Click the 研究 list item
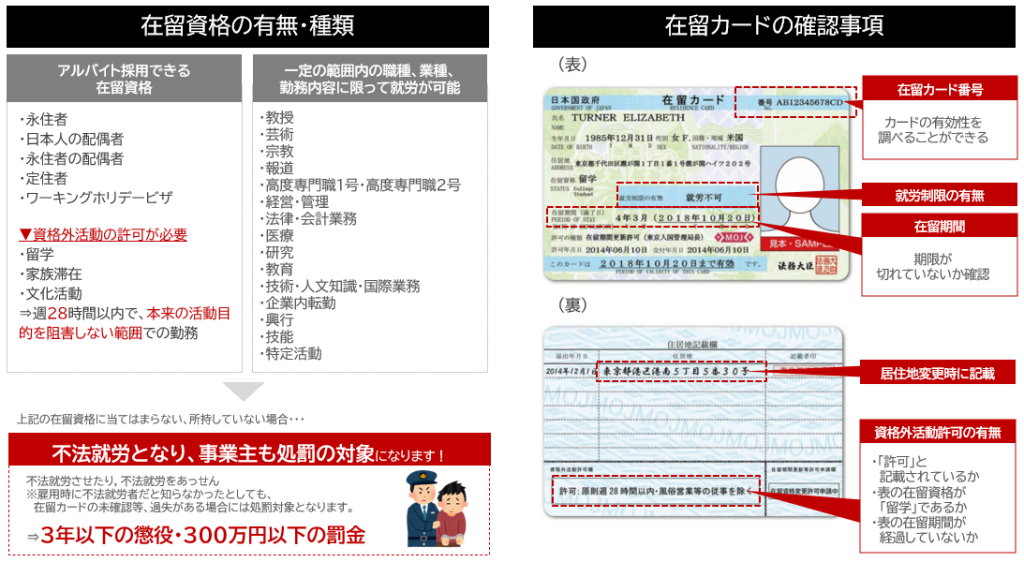Viewport: 1024px width, 562px height. (x=277, y=253)
